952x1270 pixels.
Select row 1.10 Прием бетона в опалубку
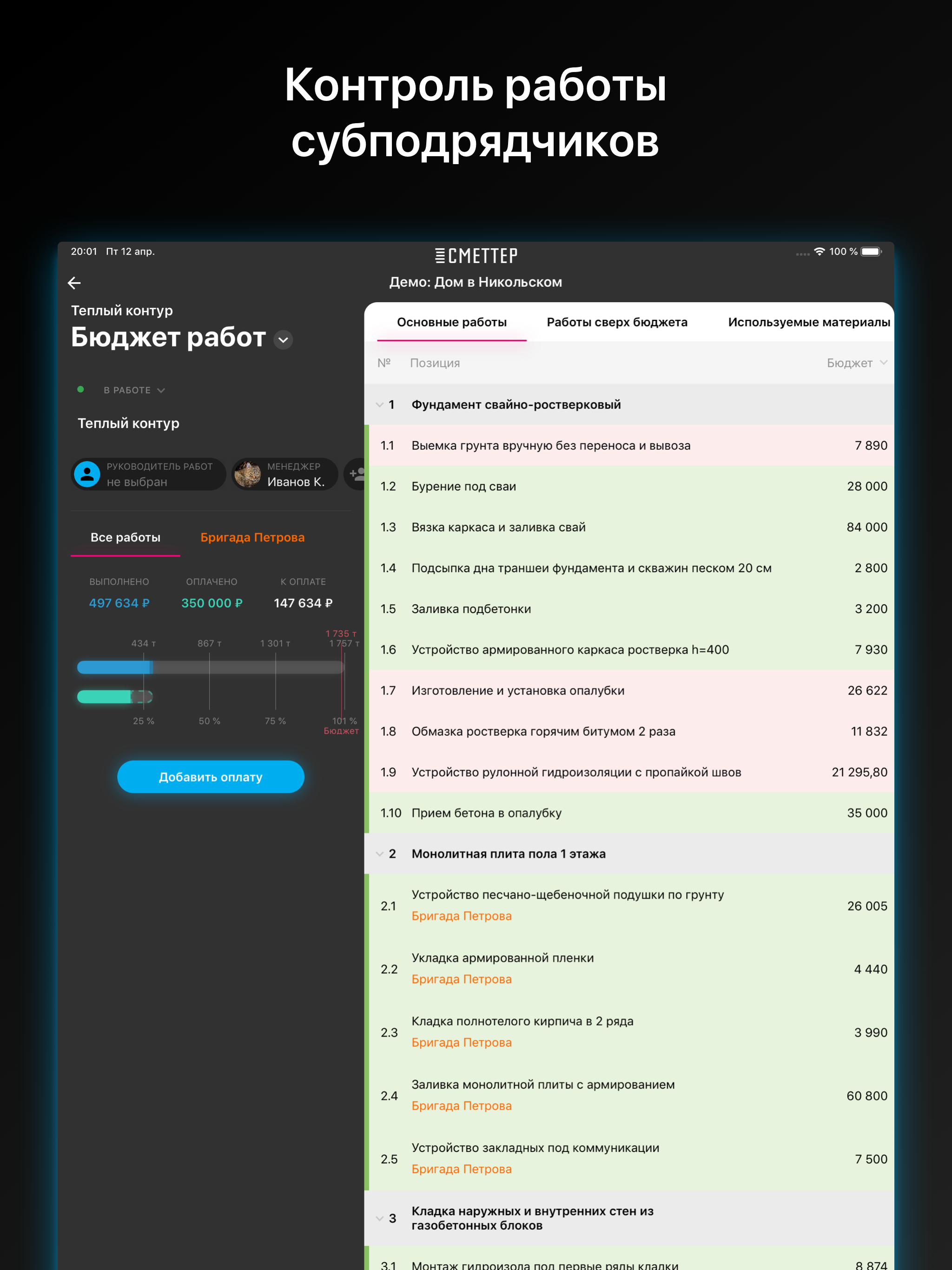pos(629,813)
